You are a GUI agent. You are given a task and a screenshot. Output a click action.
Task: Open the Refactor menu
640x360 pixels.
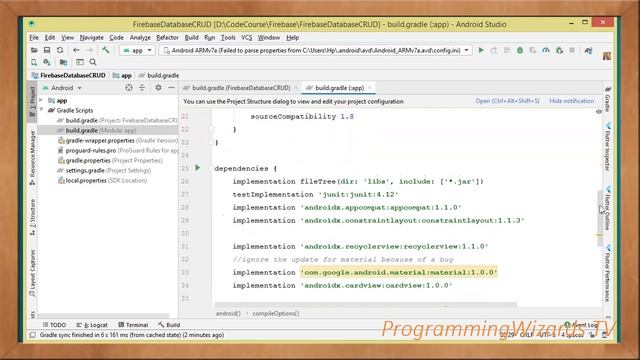[167, 38]
